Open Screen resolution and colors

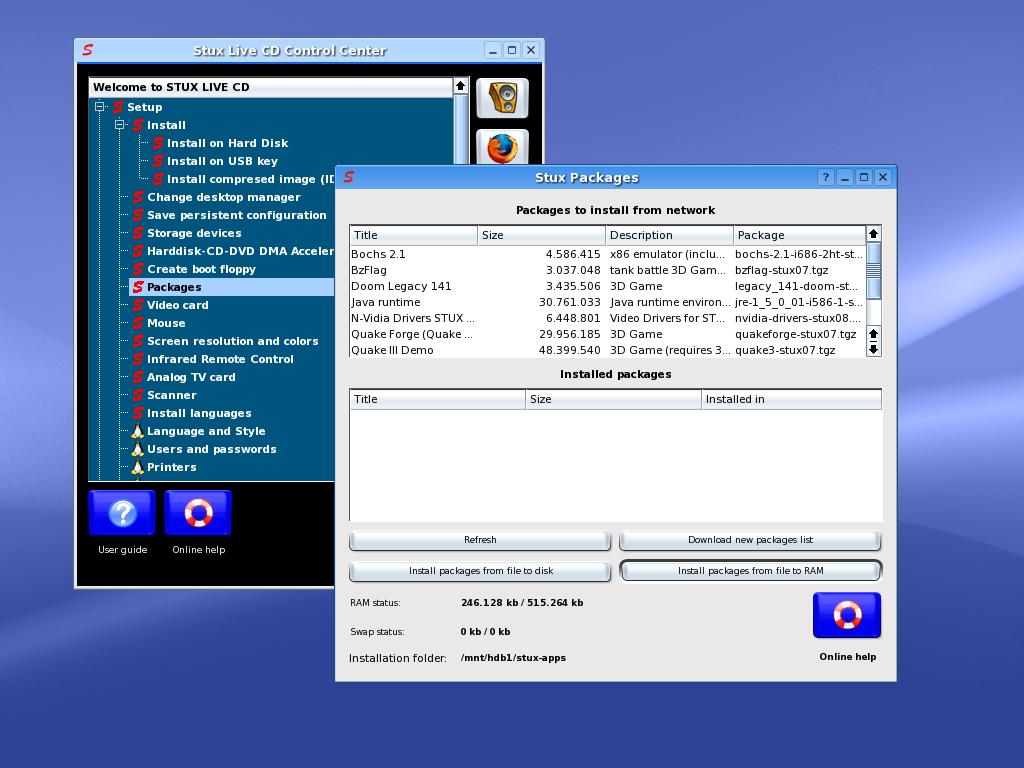(232, 341)
